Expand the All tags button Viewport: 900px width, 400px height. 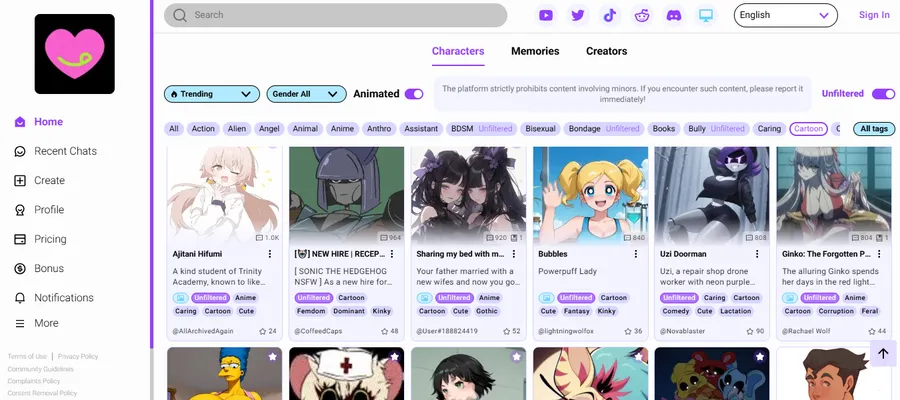coord(874,129)
